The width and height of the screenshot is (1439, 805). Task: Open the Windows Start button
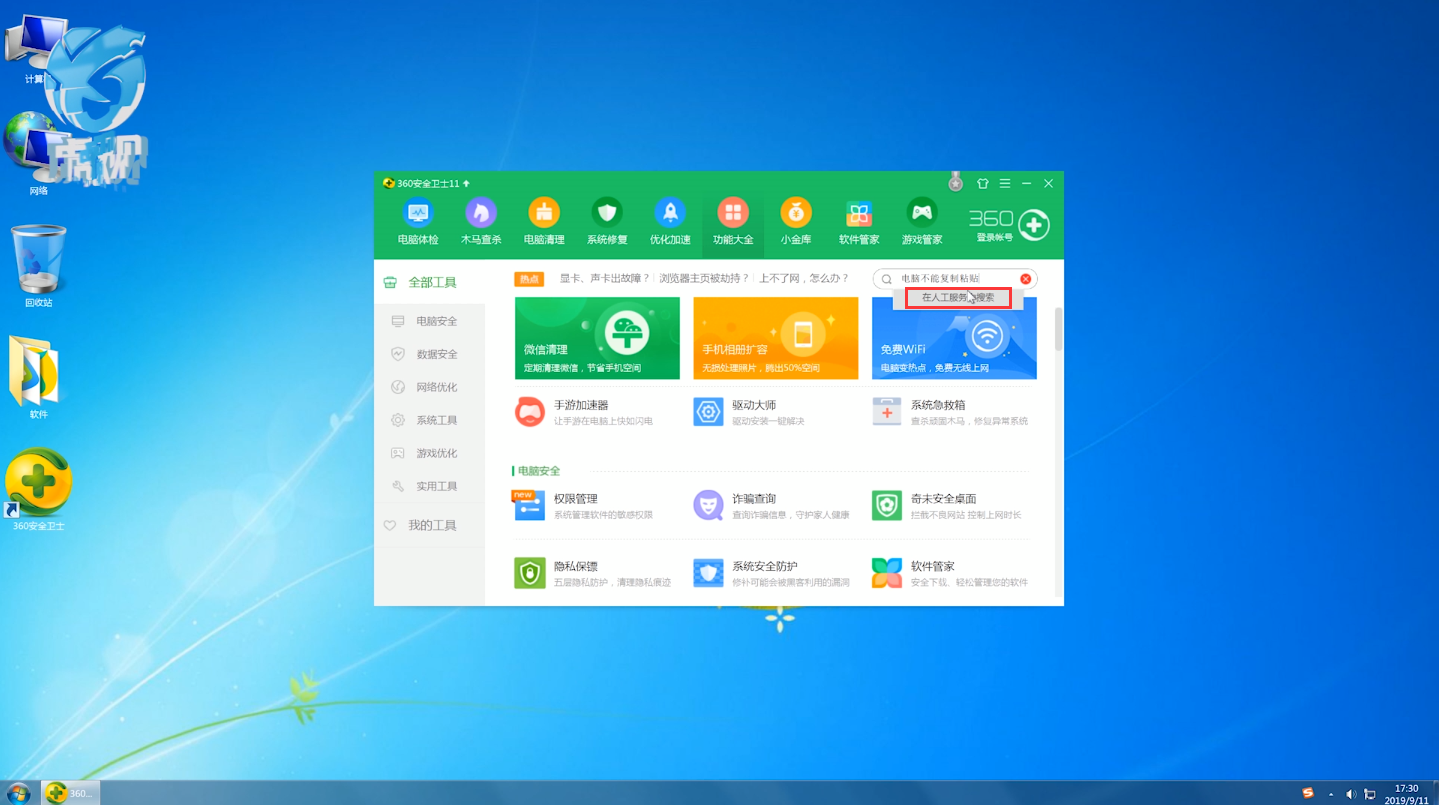(x=18, y=793)
